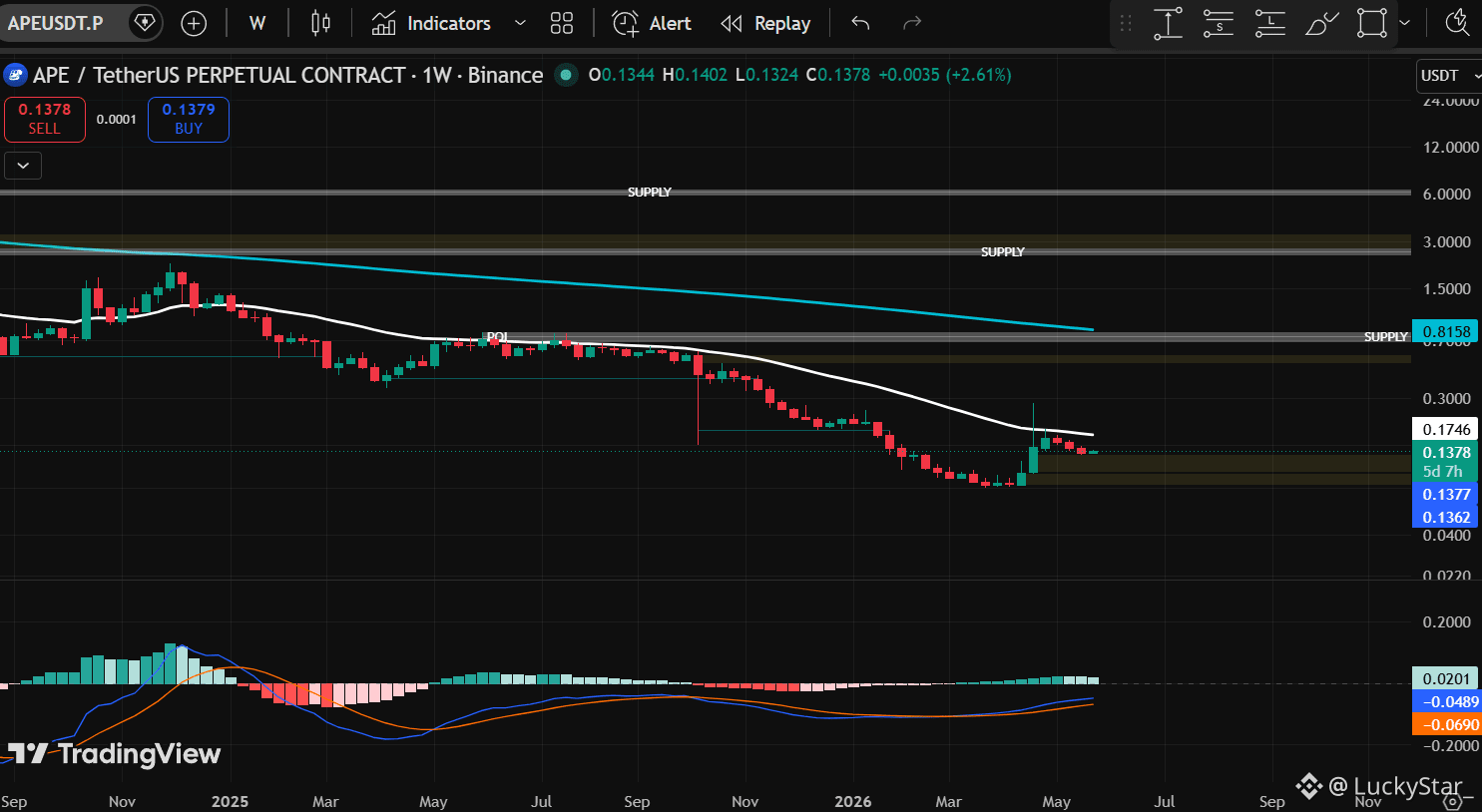
Task: Undo the last chart action
Action: point(860,23)
